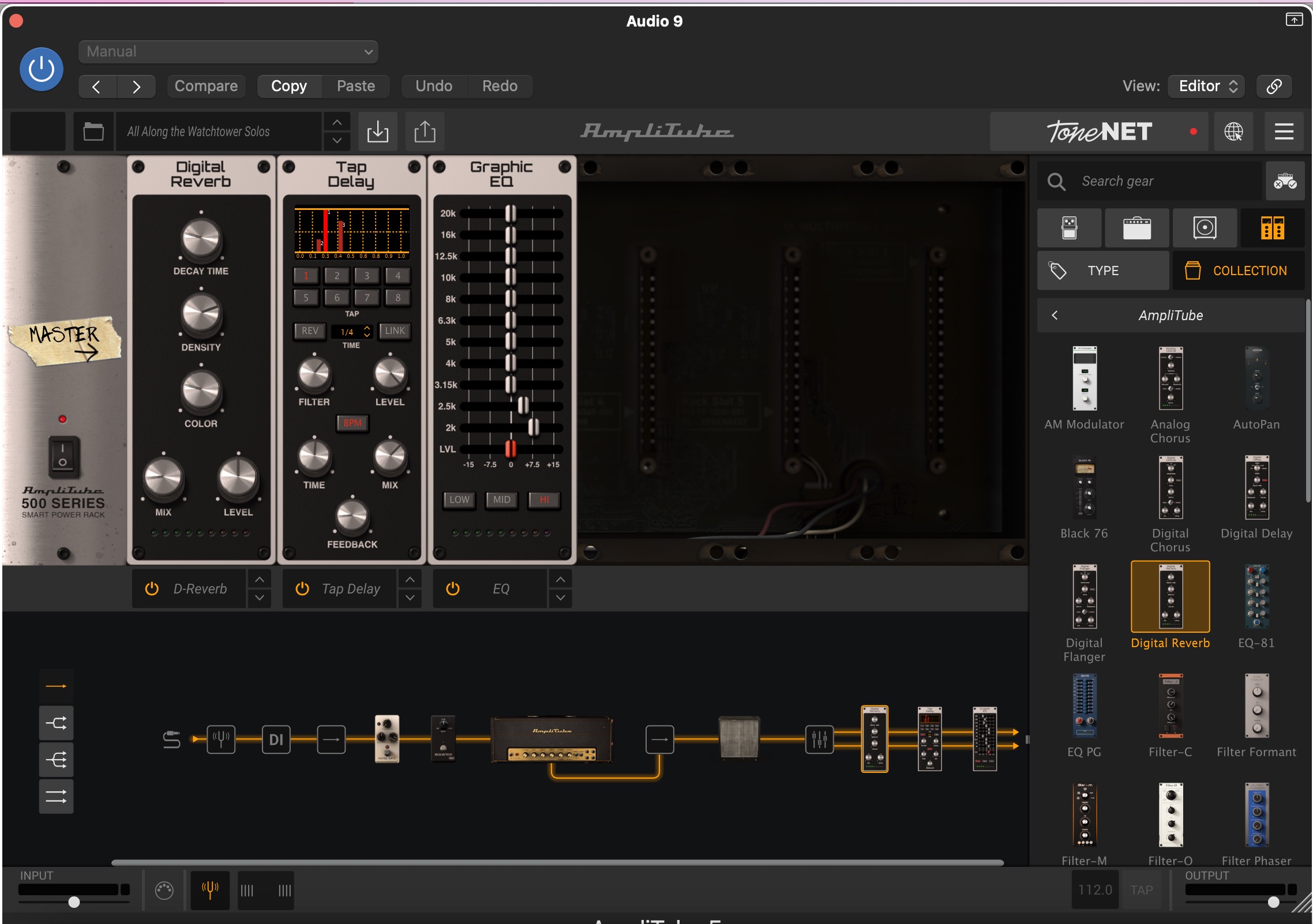Screen dimensions: 1313x924
Task: Click the Compare button
Action: point(206,87)
